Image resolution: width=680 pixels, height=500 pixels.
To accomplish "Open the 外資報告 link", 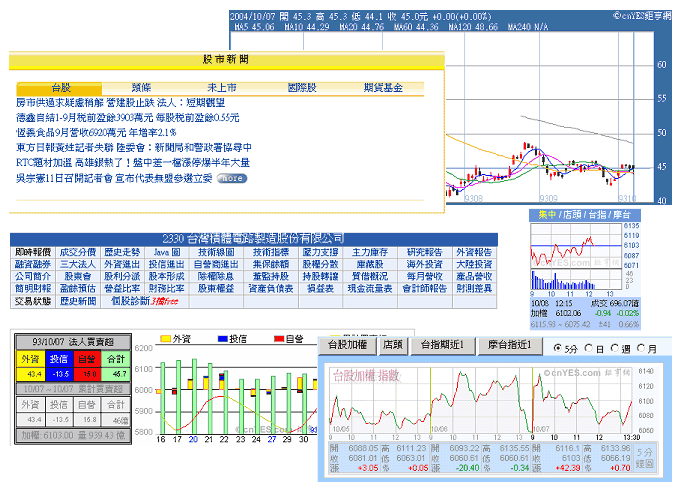I will (x=474, y=252).
